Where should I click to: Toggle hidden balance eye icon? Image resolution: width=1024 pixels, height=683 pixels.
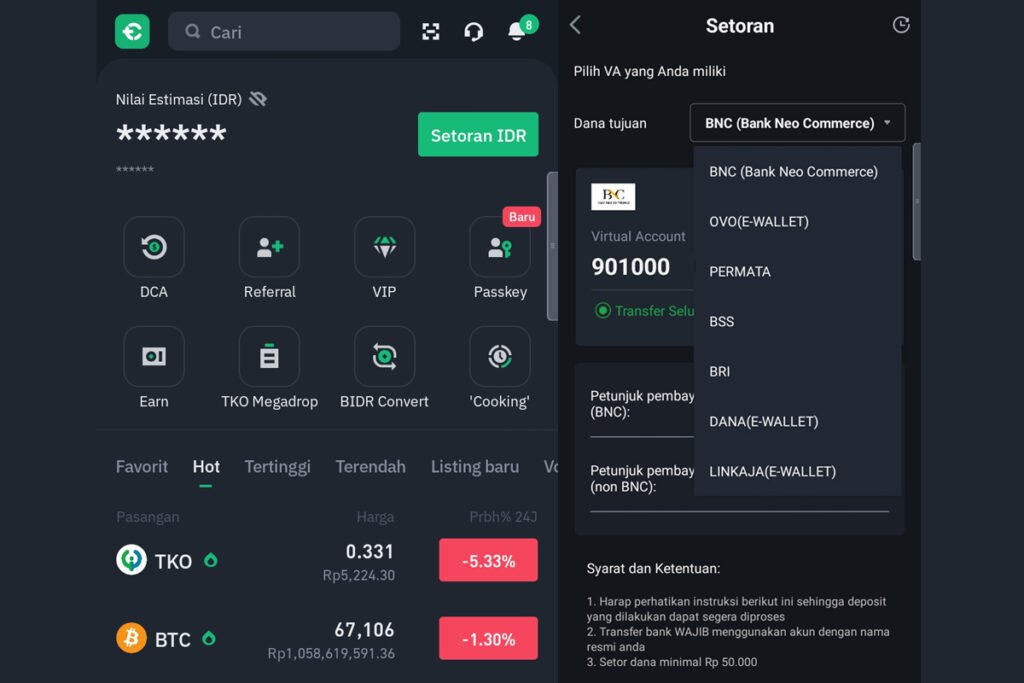tap(258, 99)
